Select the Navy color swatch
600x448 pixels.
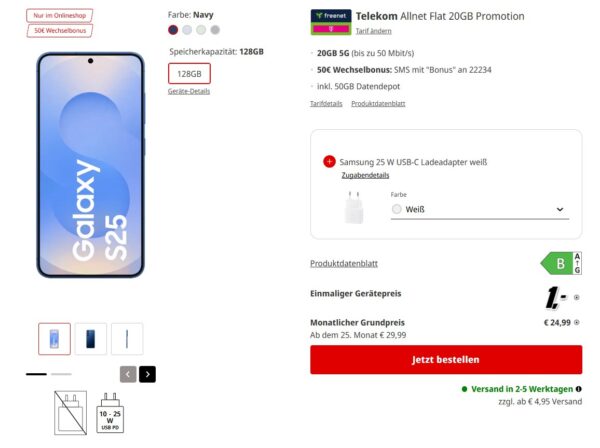(173, 30)
